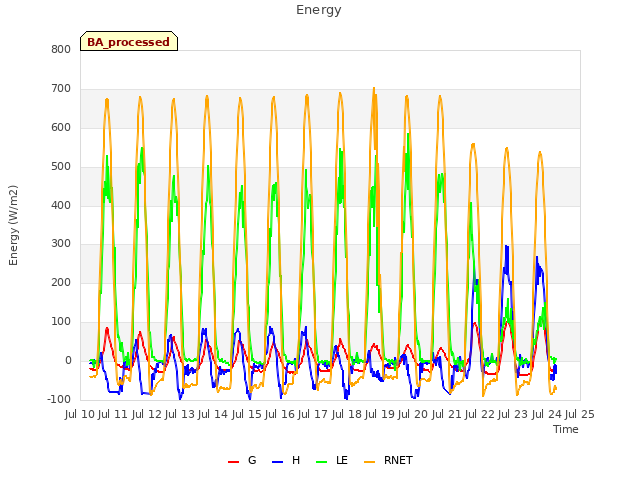Click the Jul 16 x-axis date label

(280, 414)
